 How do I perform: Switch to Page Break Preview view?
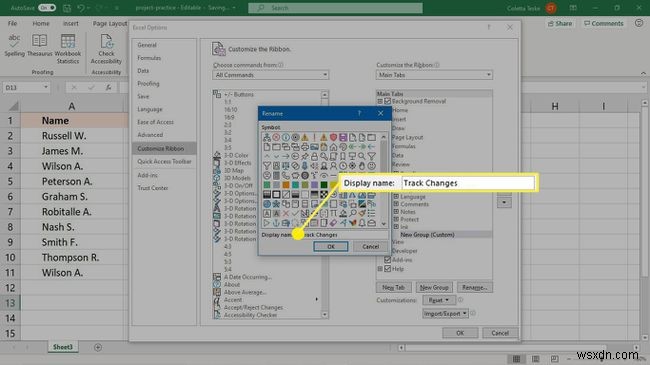point(555,359)
